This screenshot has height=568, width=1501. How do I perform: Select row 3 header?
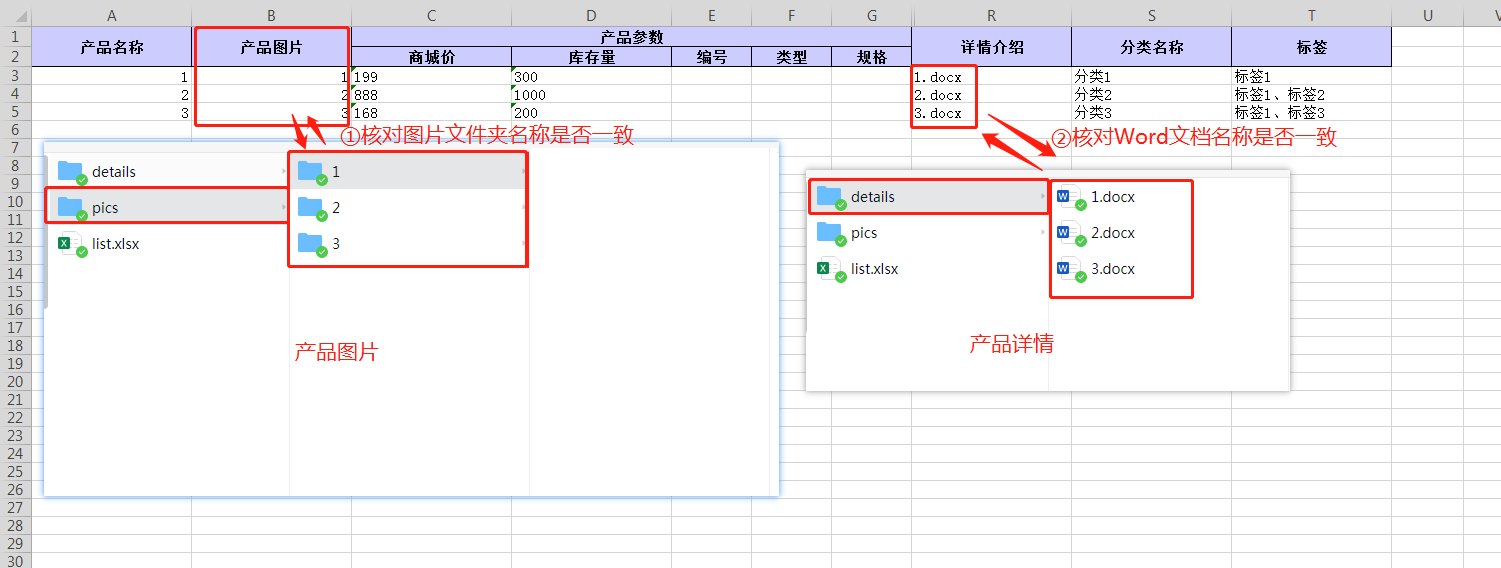(15, 75)
